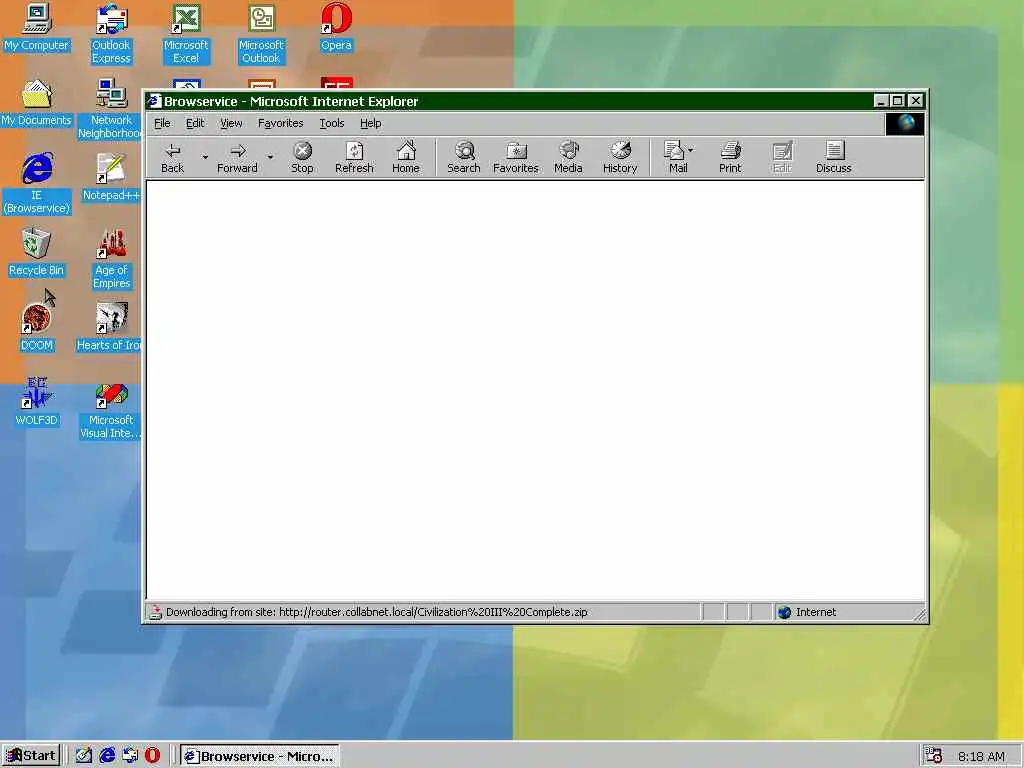
Task: Select the Microsoft Outlook desktop icon
Action: (x=261, y=34)
